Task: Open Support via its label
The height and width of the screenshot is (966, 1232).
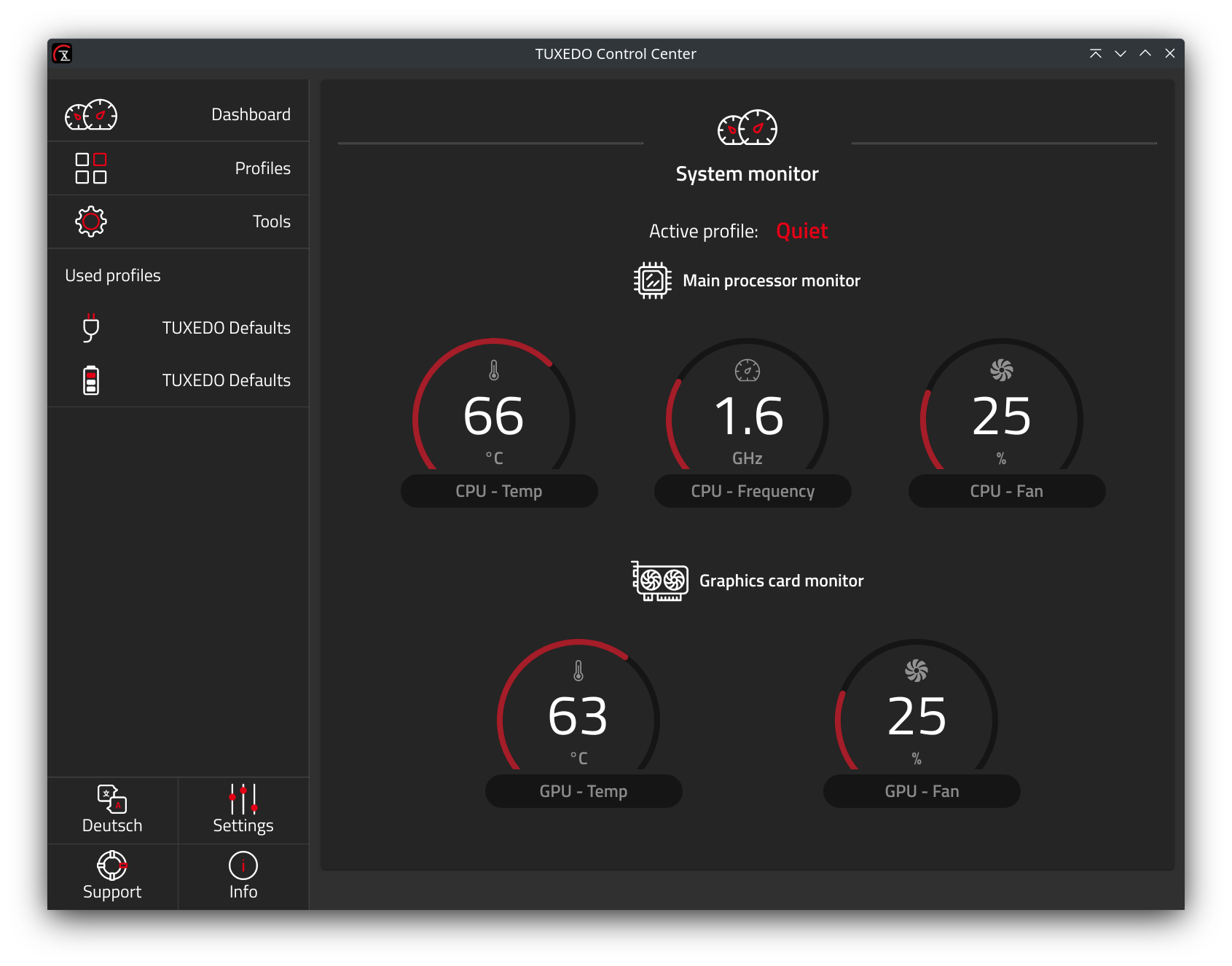Action: pos(112,892)
